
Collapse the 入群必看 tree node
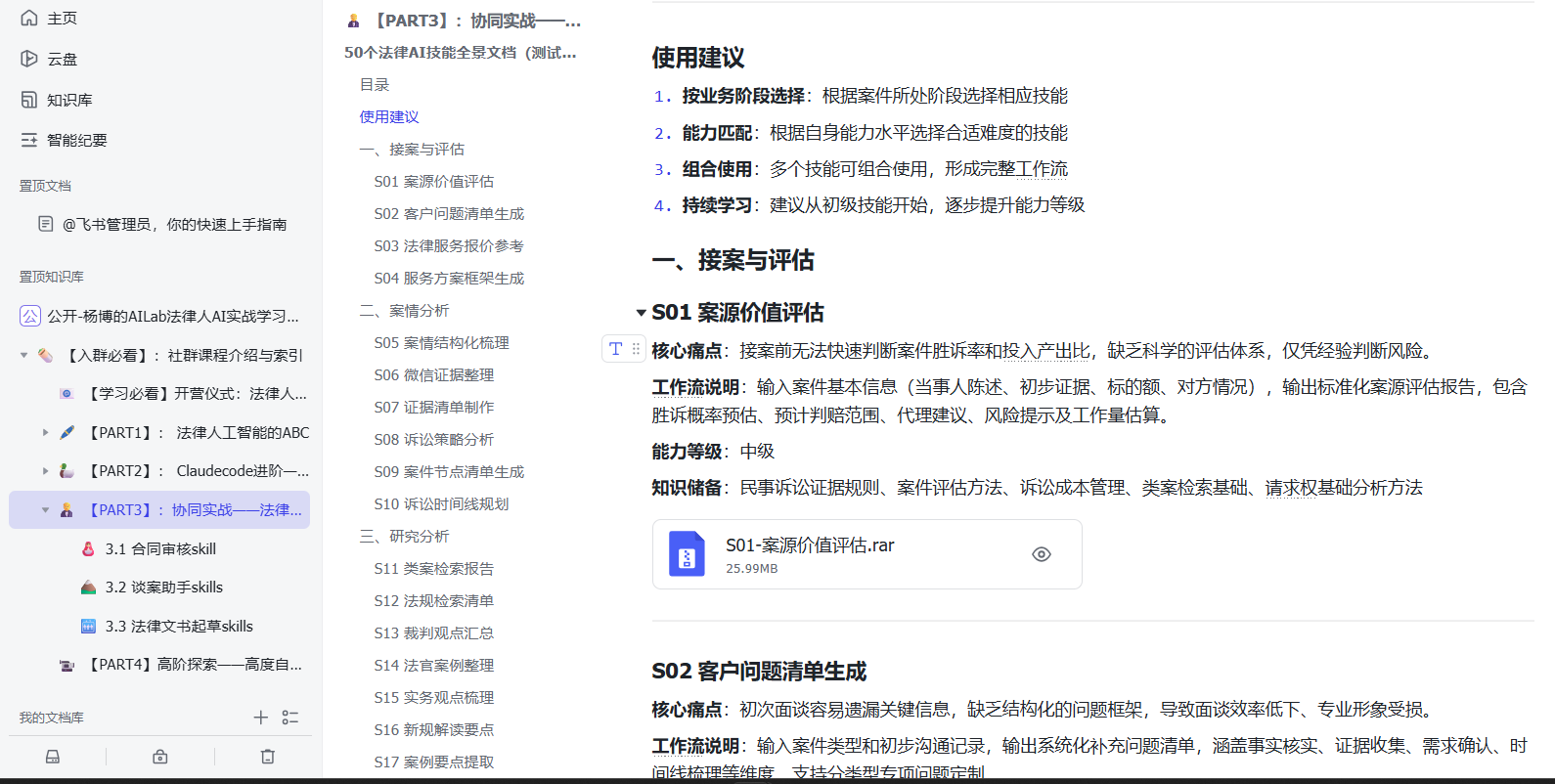click(23, 355)
